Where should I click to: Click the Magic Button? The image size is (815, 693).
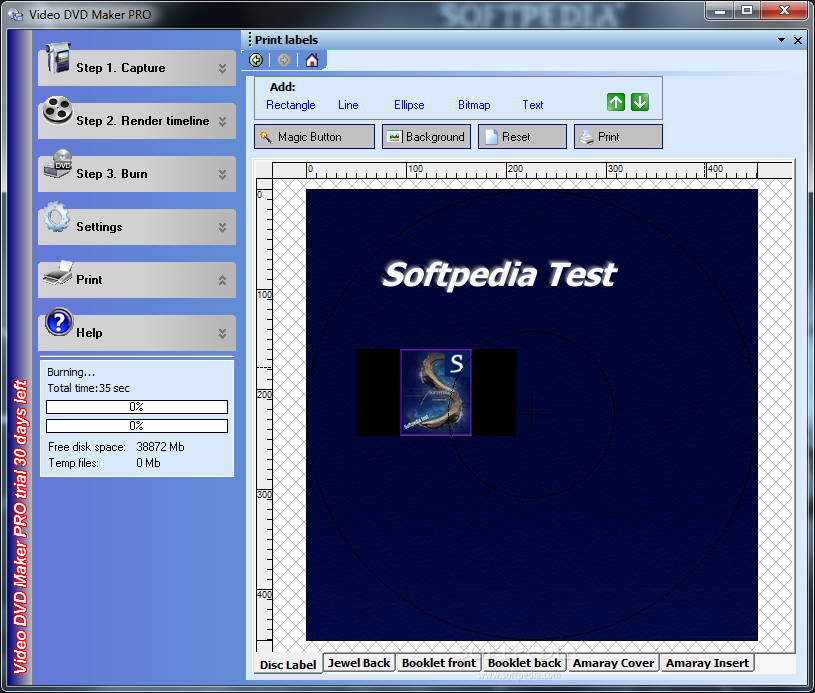pyautogui.click(x=314, y=137)
